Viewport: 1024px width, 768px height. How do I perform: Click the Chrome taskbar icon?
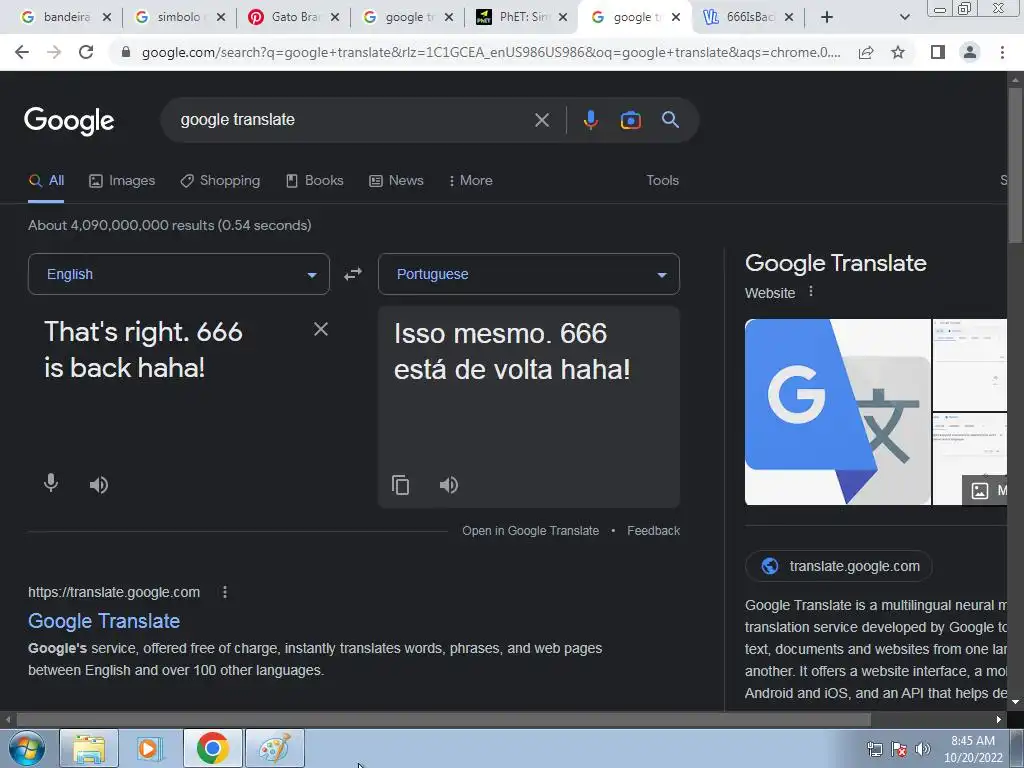pyautogui.click(x=212, y=748)
